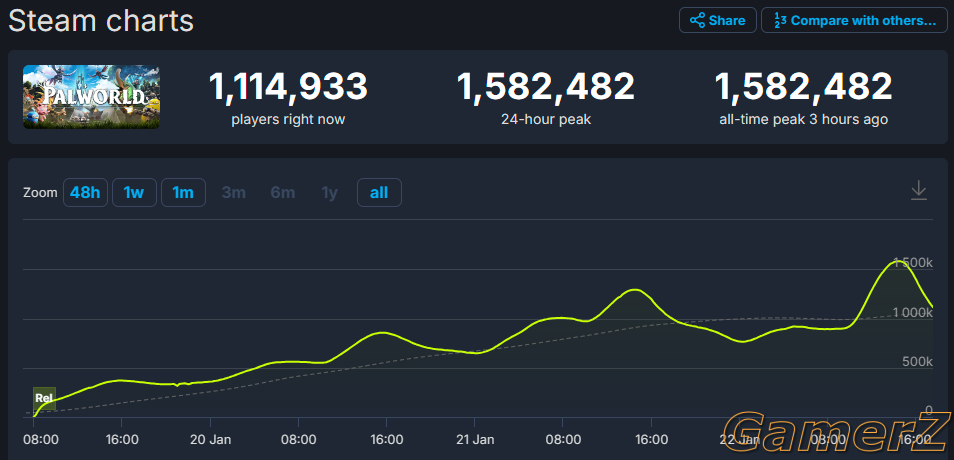Set chart zoom to 48h
The height and width of the screenshot is (460, 954).
(85, 193)
